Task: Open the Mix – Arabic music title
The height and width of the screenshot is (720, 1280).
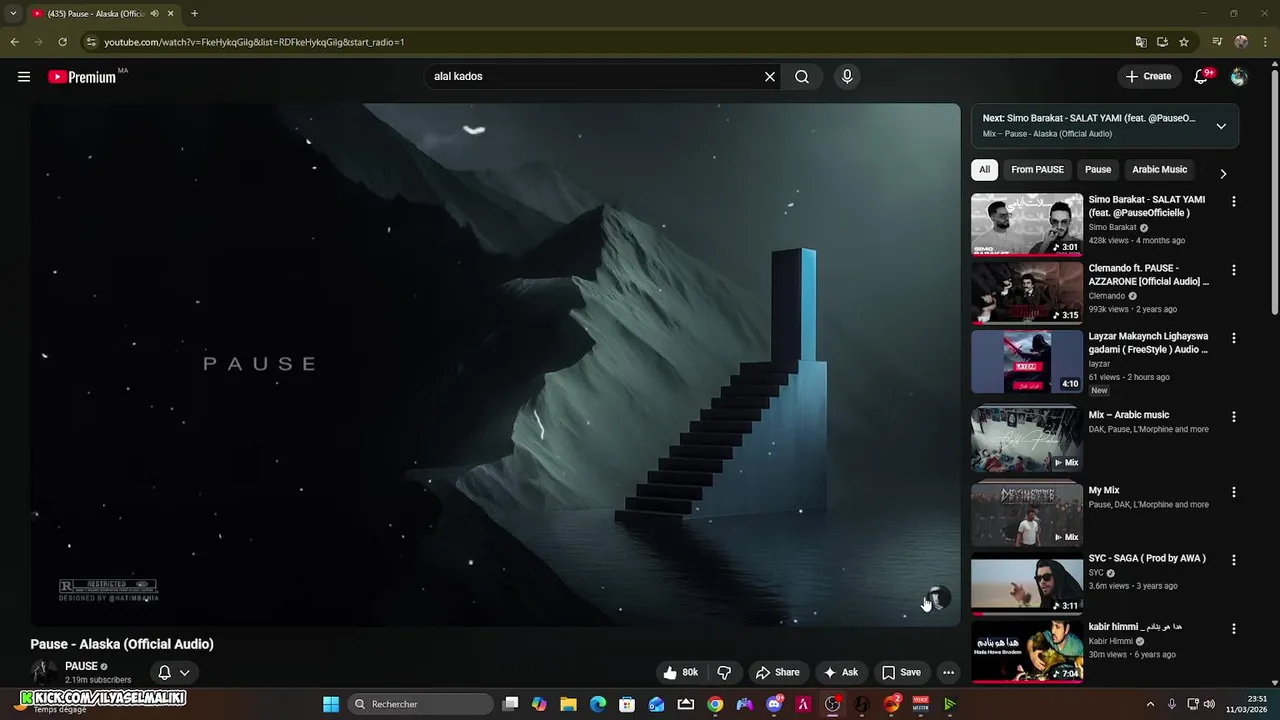Action: tap(1128, 415)
